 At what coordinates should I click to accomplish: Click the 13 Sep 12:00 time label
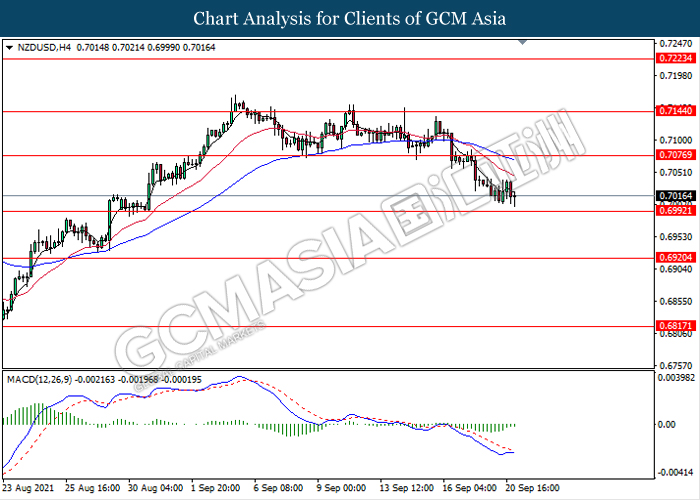tap(406, 488)
